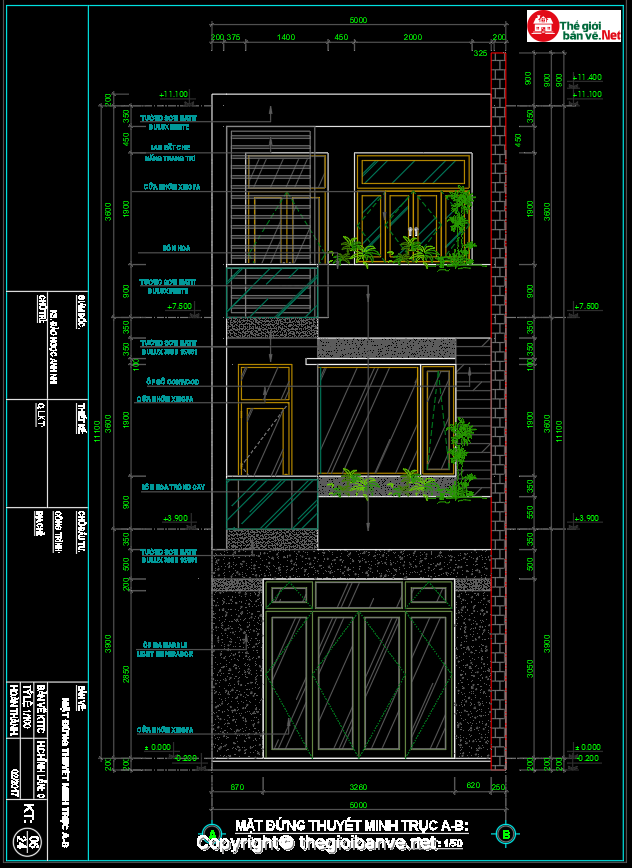The height and width of the screenshot is (868, 632).
Task: Click the 'HOÀN THÀNH' title block label
Action: (13, 711)
